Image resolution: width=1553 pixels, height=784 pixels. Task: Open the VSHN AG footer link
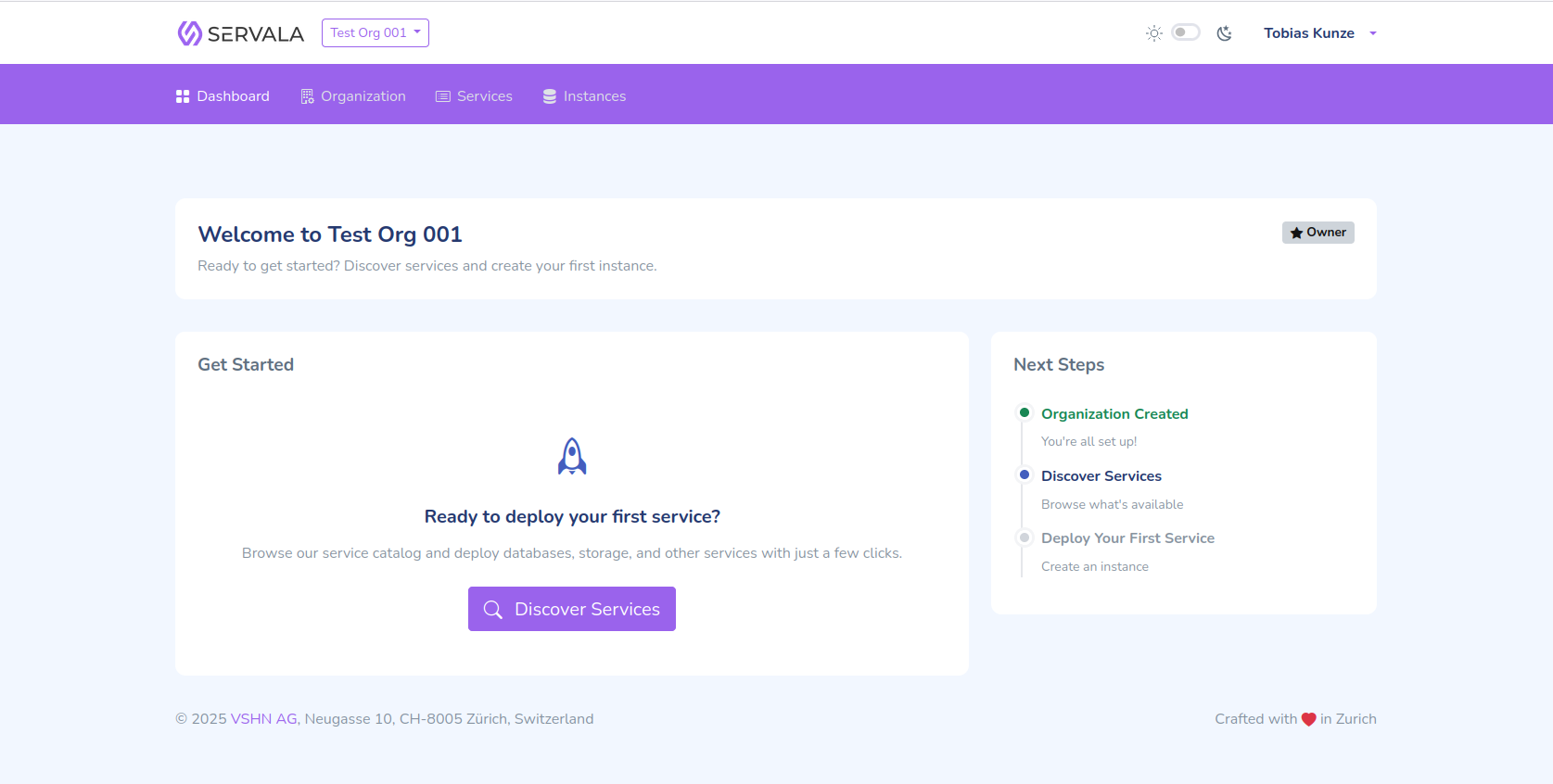[x=263, y=719]
